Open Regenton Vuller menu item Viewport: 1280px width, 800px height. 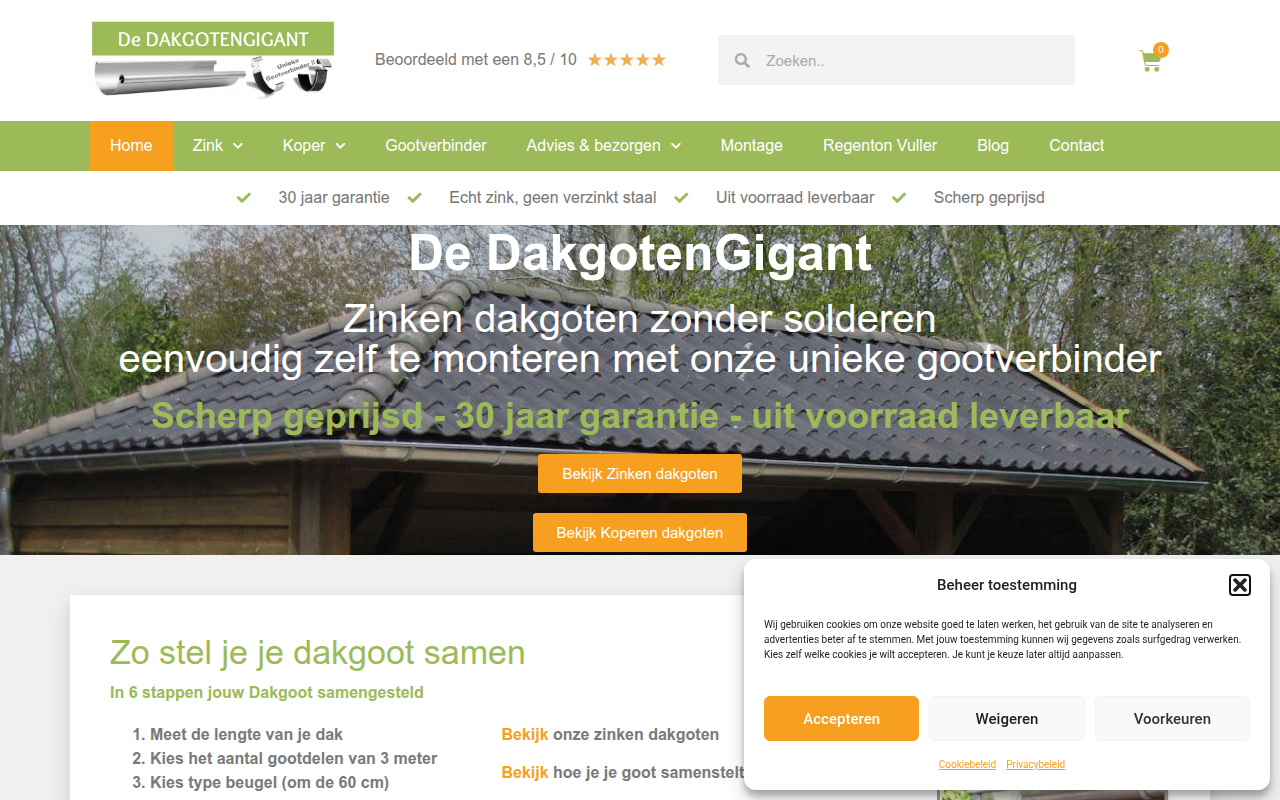[x=880, y=146]
